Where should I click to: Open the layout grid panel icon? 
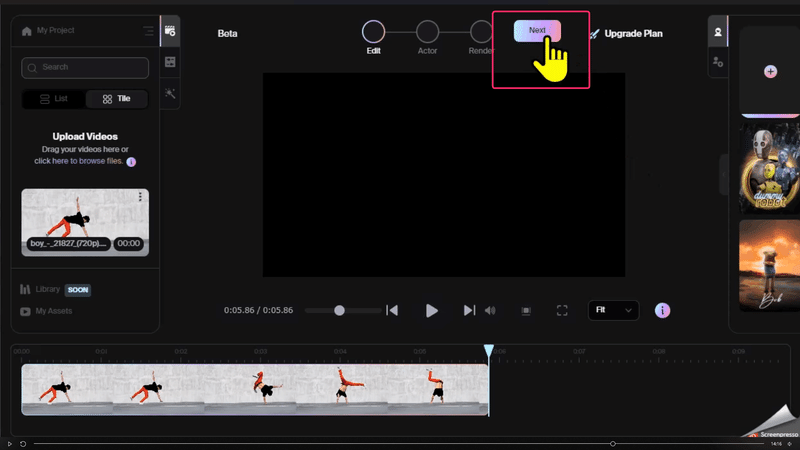[170, 62]
